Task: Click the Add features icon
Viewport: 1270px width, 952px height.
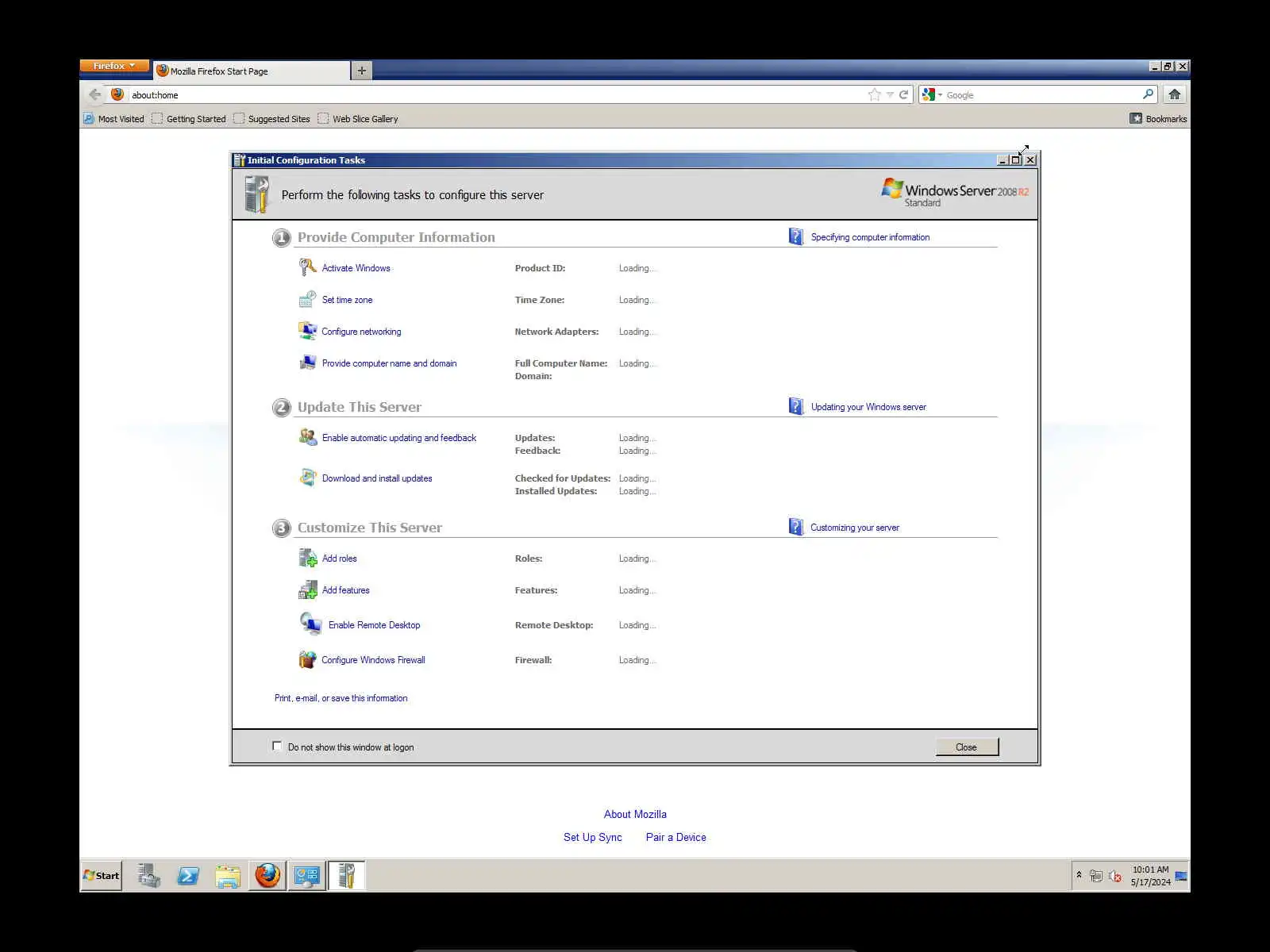Action: click(307, 589)
